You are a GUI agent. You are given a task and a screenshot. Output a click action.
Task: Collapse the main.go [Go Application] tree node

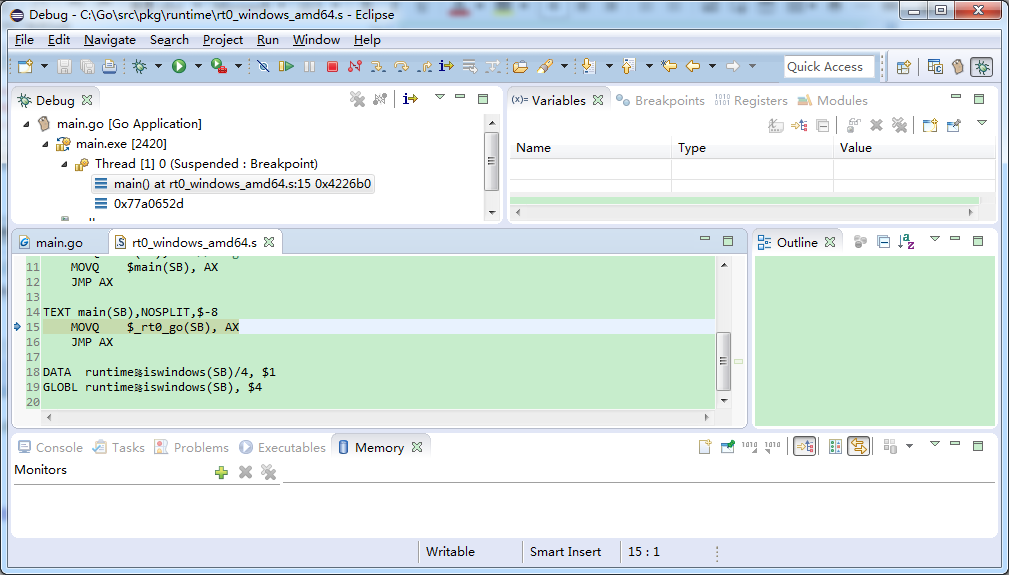(26, 124)
